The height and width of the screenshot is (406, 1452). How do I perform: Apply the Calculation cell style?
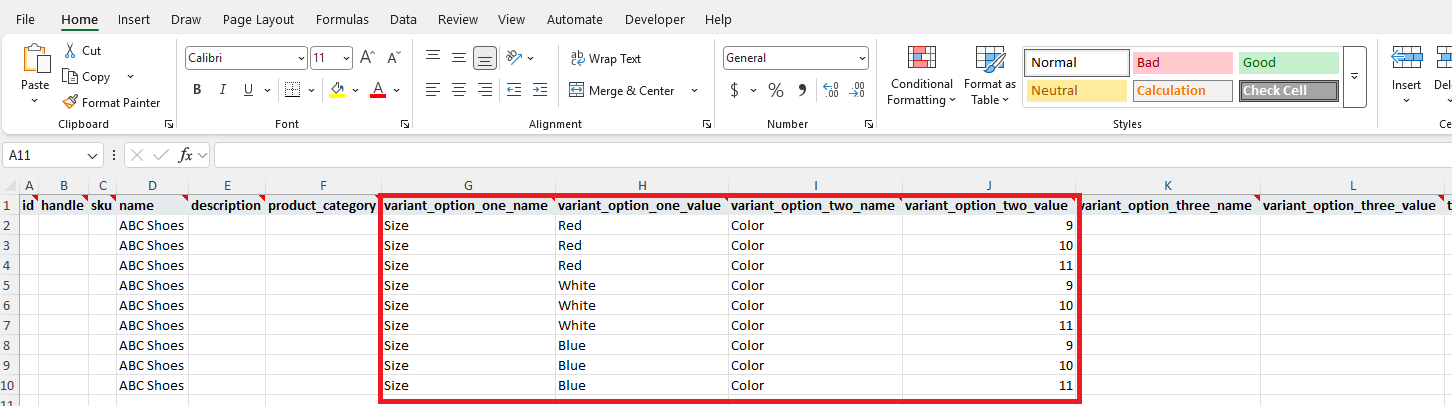coord(1183,90)
